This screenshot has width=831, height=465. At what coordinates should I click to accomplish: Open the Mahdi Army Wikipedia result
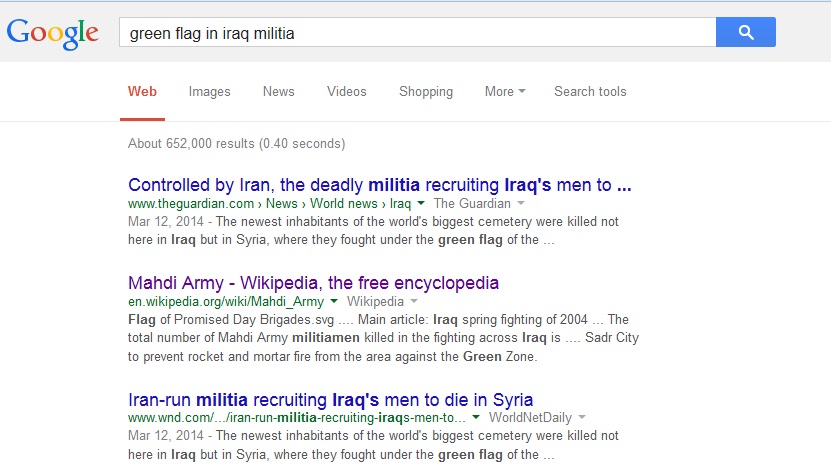click(313, 283)
